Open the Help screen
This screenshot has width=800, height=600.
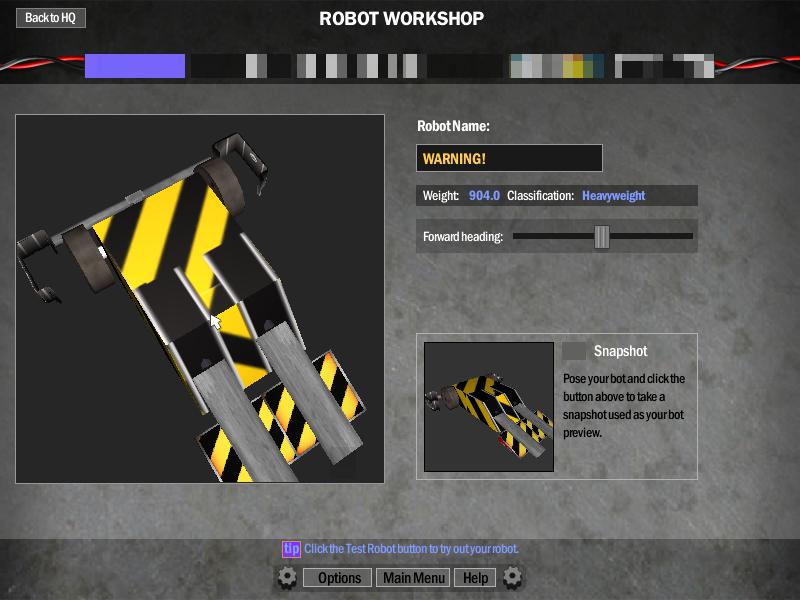coord(475,578)
